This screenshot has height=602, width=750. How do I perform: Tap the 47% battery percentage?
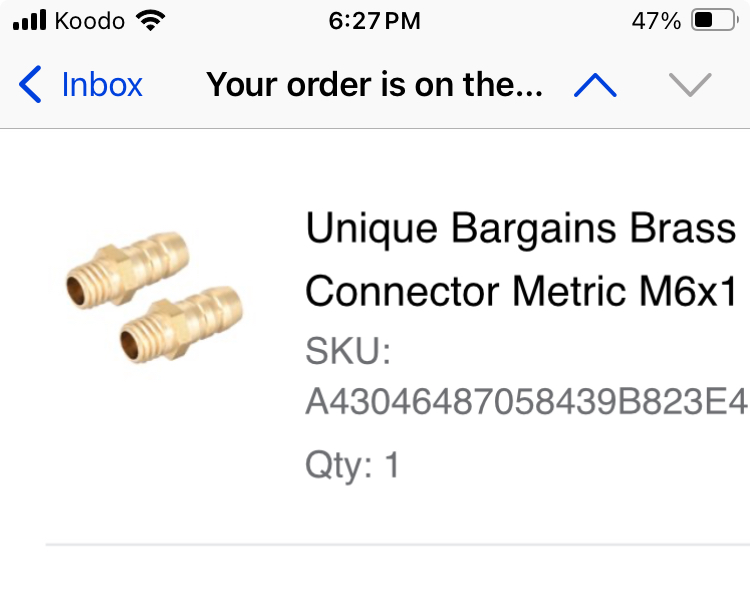pyautogui.click(x=656, y=21)
